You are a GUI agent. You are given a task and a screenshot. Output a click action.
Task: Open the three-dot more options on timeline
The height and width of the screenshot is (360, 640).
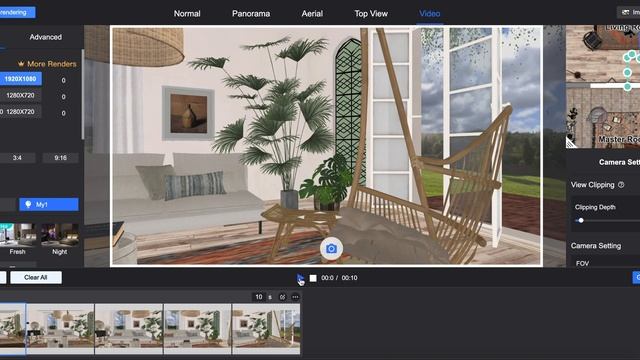click(x=296, y=297)
